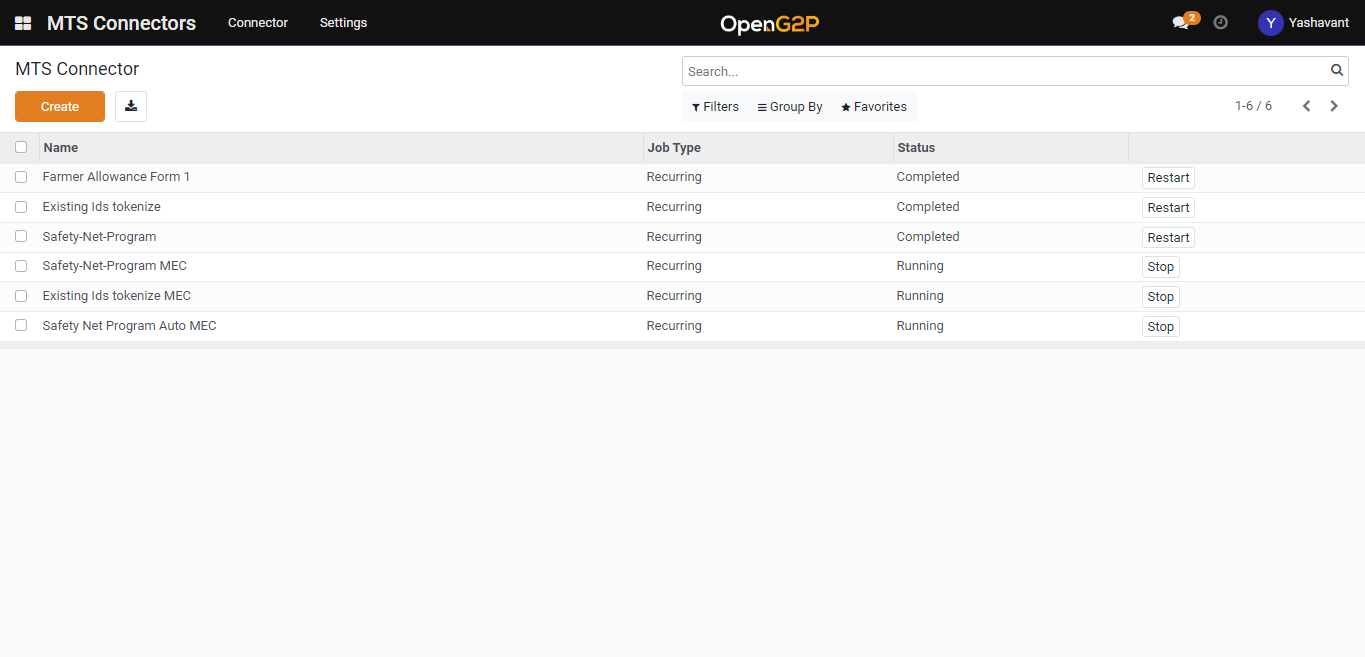Click the orange Create button
This screenshot has width=1365, height=657.
[x=60, y=107]
